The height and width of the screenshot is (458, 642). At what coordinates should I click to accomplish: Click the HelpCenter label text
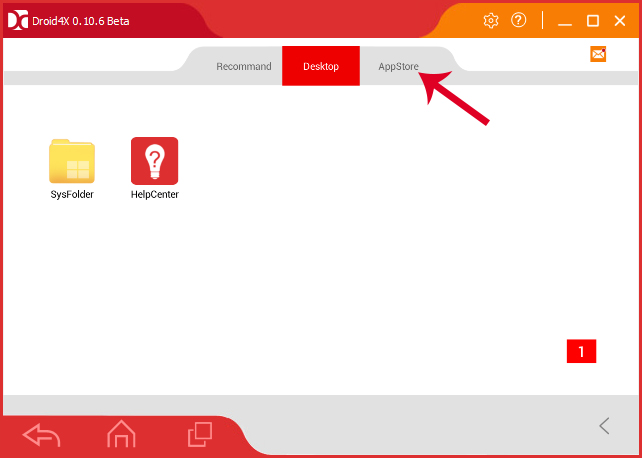pos(155,194)
